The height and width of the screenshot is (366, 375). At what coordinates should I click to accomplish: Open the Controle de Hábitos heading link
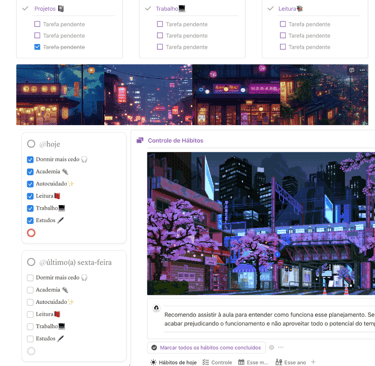point(175,140)
